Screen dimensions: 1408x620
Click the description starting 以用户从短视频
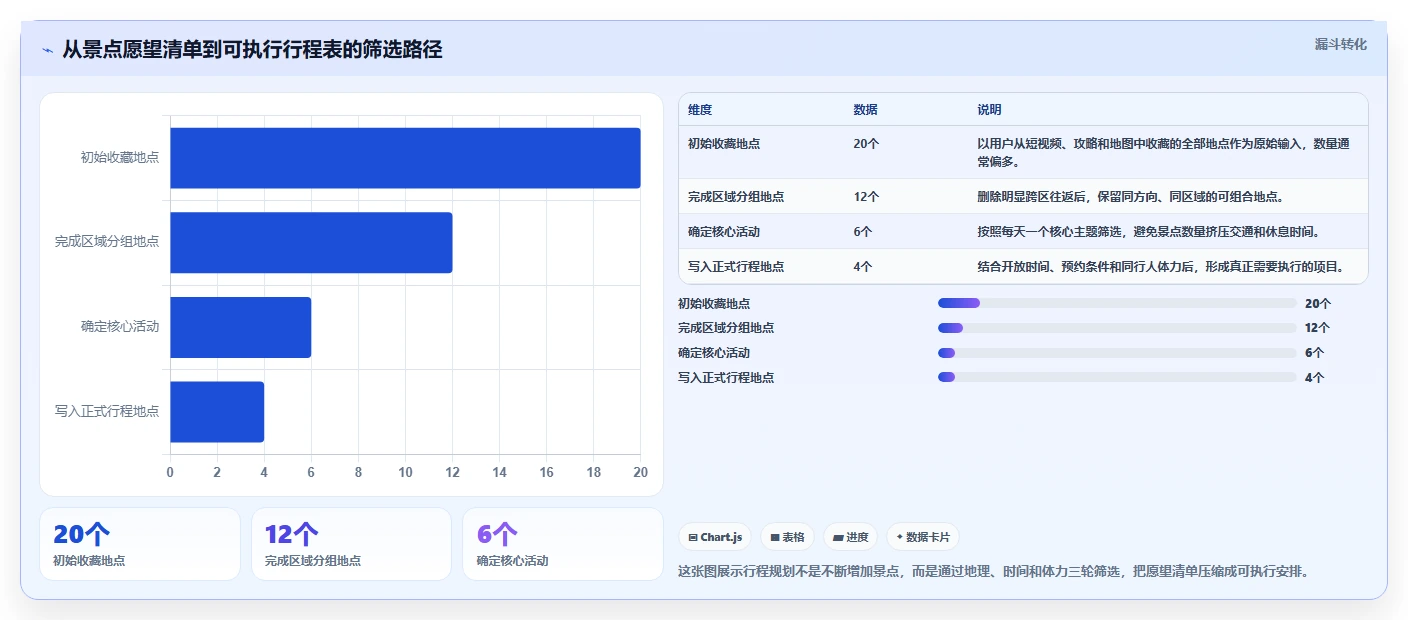pyautogui.click(x=1164, y=152)
